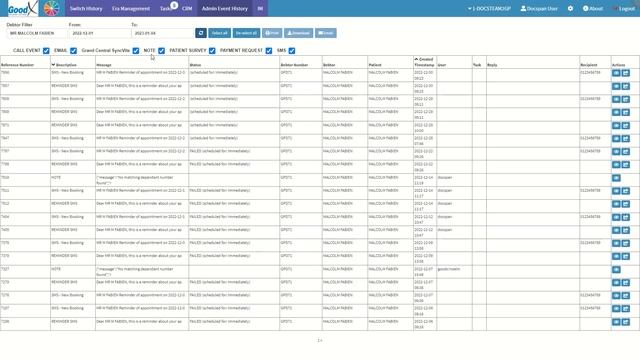View the 2022-12-09 SMS - New Booking event
The width and height of the screenshot is (640, 360).
pyautogui.click(x=616, y=243)
